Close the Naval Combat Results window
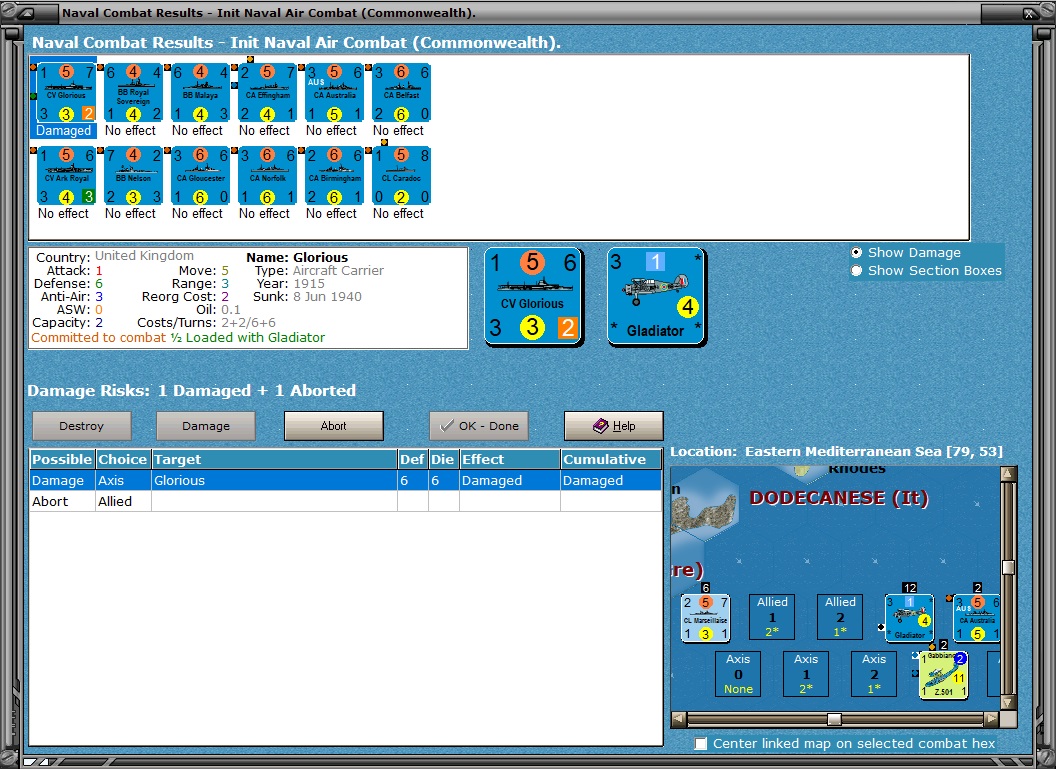 1030,13
